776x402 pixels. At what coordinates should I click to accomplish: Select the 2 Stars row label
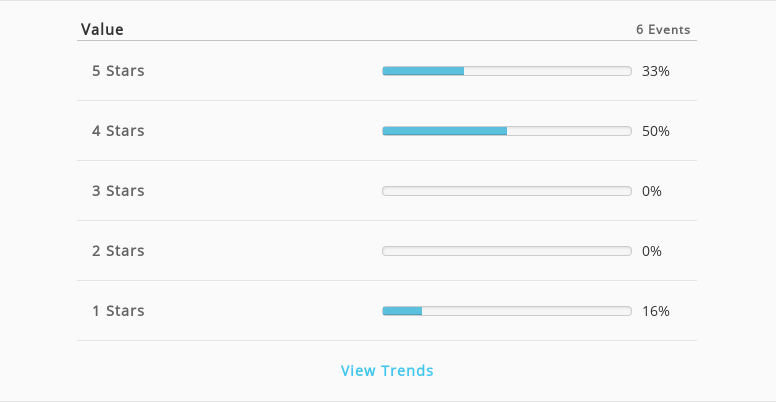coord(118,251)
